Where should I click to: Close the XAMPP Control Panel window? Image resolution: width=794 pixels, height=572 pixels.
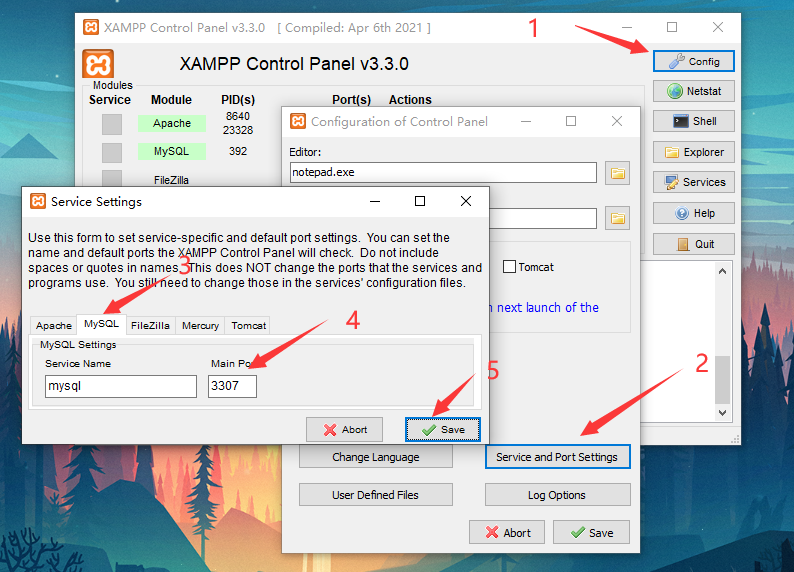click(718, 27)
